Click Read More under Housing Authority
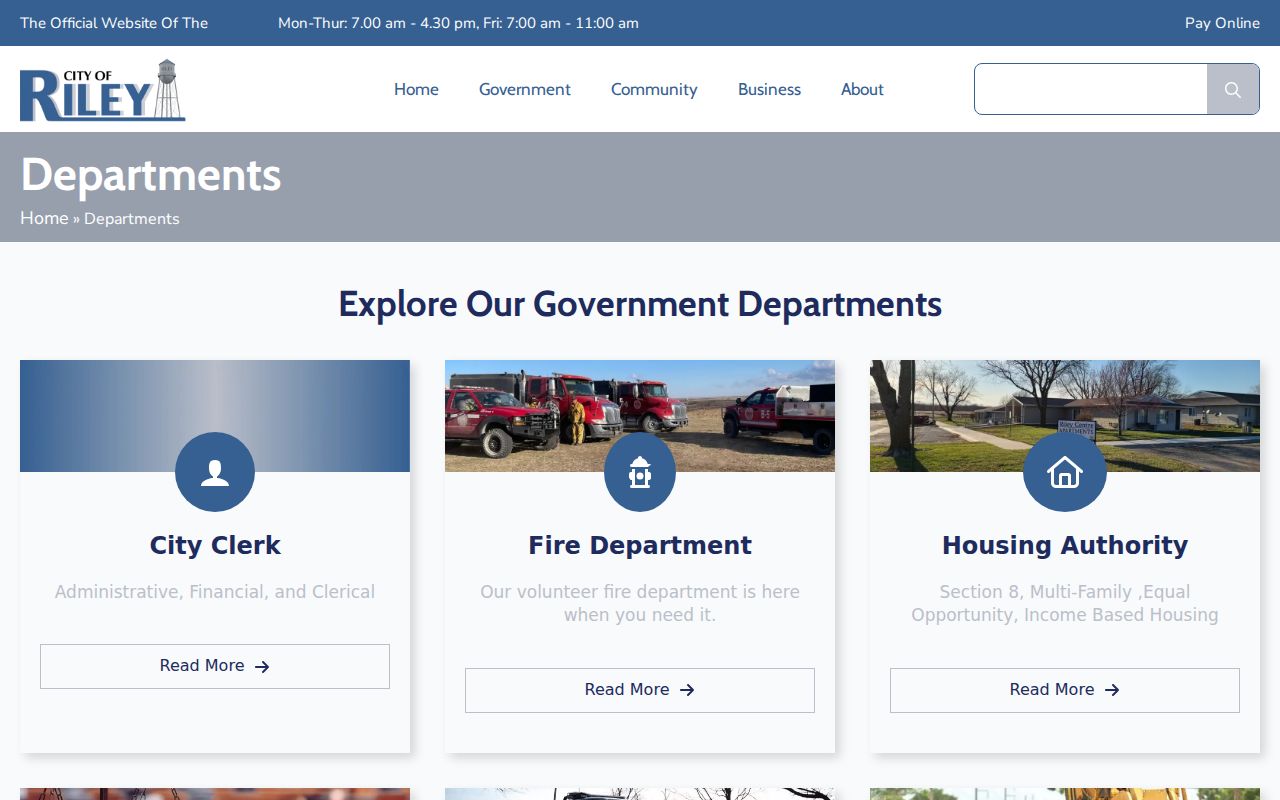The height and width of the screenshot is (800, 1280). [1065, 690]
